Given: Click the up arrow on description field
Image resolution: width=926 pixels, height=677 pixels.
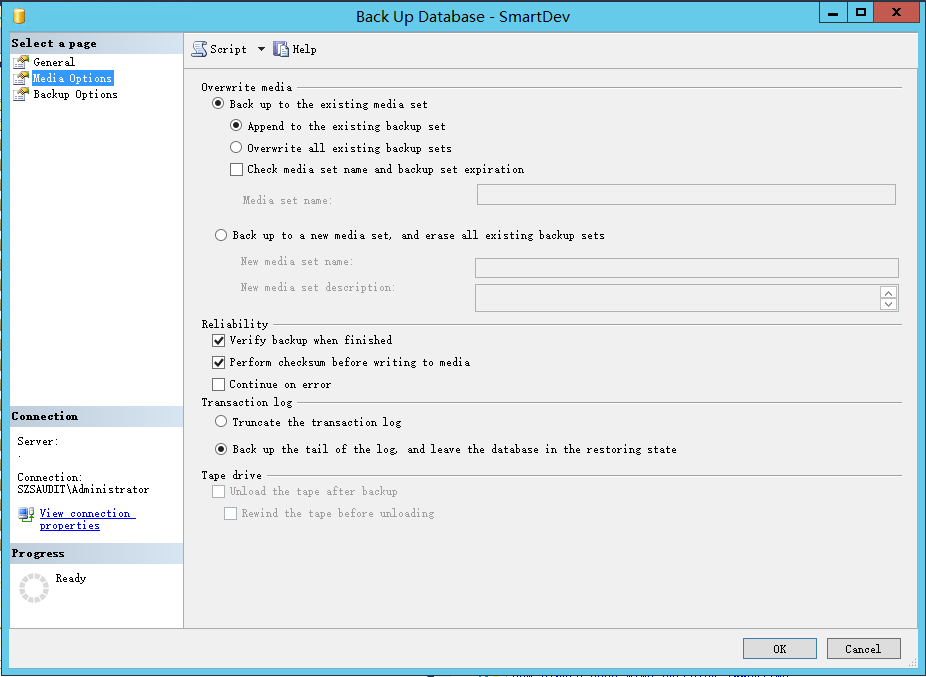Looking at the screenshot, I should pyautogui.click(x=888, y=293).
